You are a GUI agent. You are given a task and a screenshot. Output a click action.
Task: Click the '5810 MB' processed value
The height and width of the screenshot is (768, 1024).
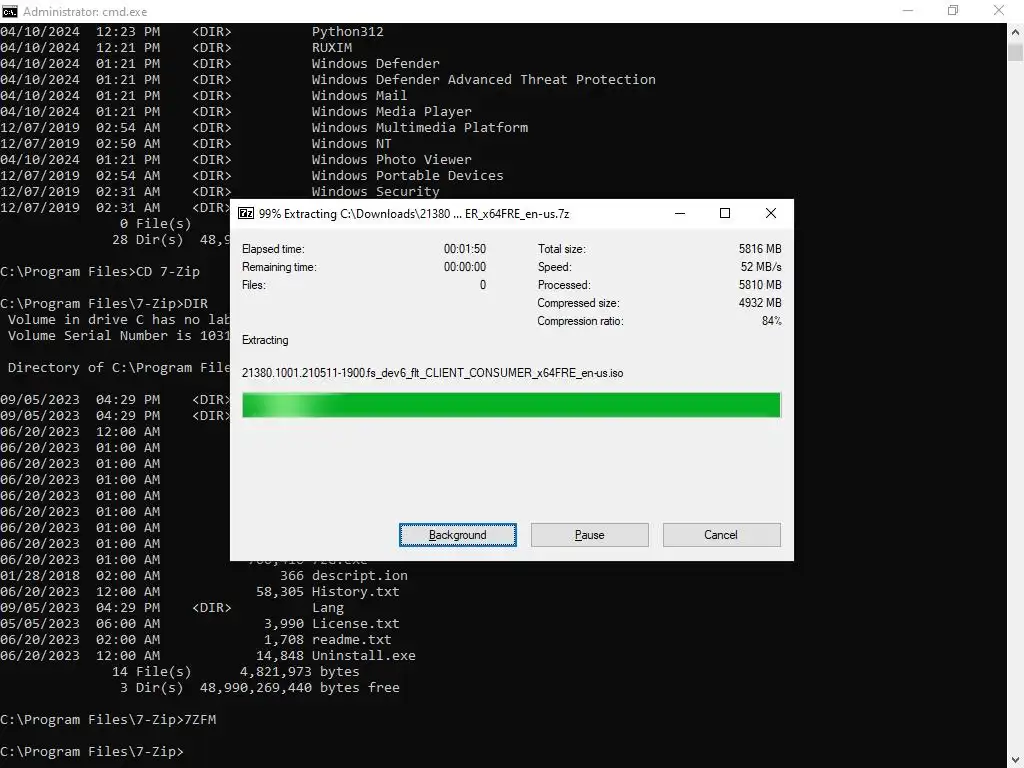point(760,285)
